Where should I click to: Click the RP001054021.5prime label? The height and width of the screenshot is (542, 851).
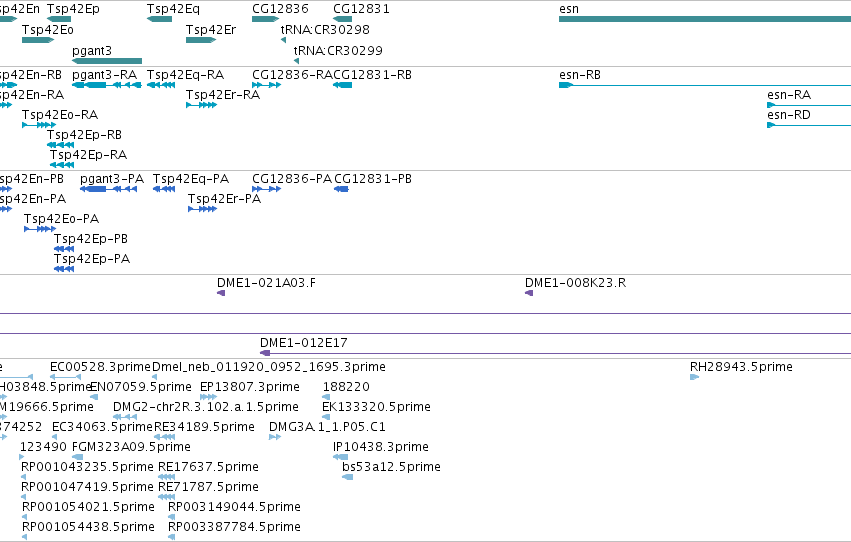[x=88, y=507]
